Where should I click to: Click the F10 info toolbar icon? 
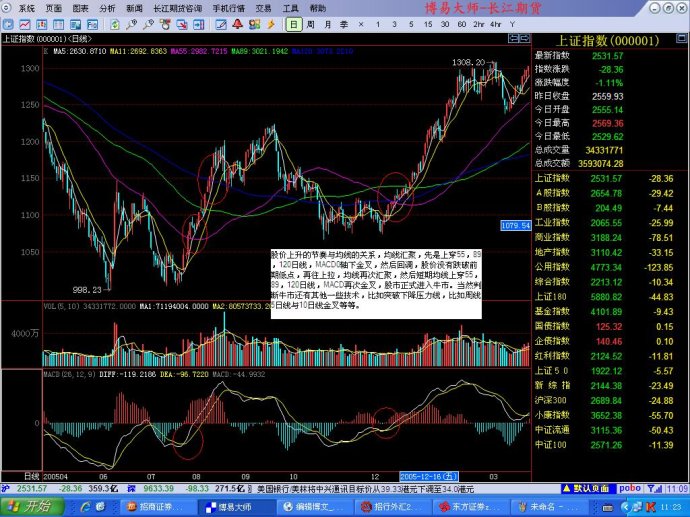point(92,24)
